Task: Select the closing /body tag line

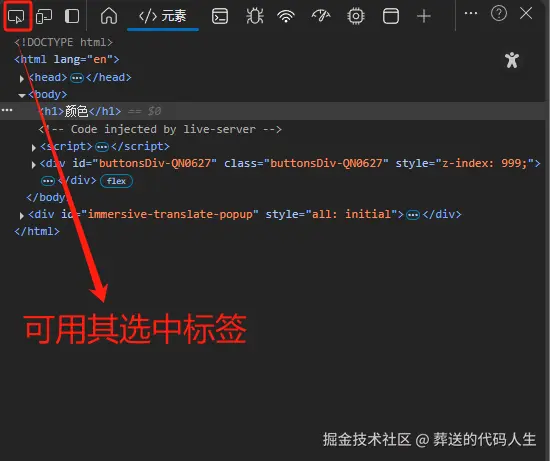Action: (47, 198)
